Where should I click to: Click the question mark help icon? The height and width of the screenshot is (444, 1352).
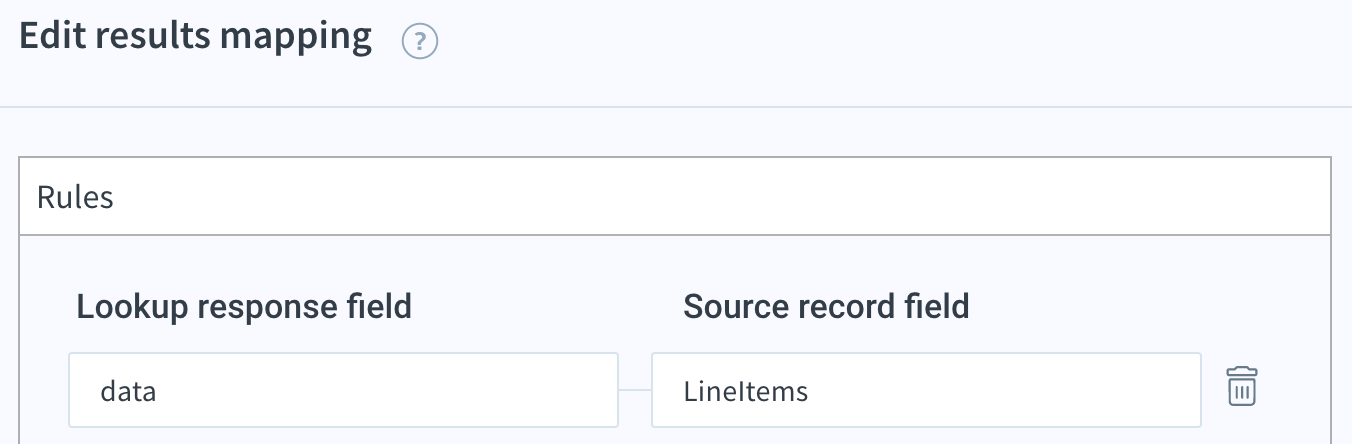pos(420,42)
